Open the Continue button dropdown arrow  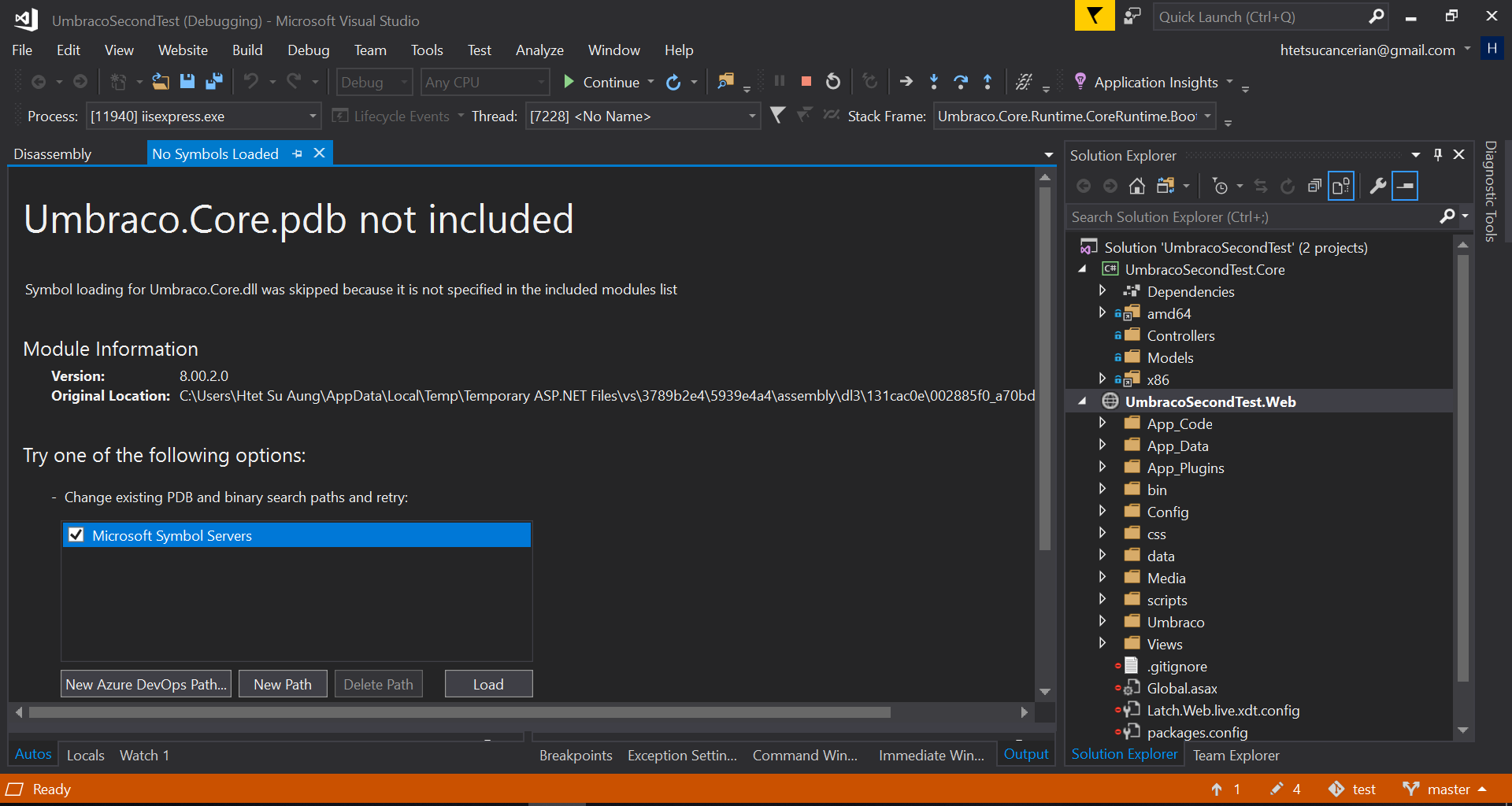[x=650, y=82]
